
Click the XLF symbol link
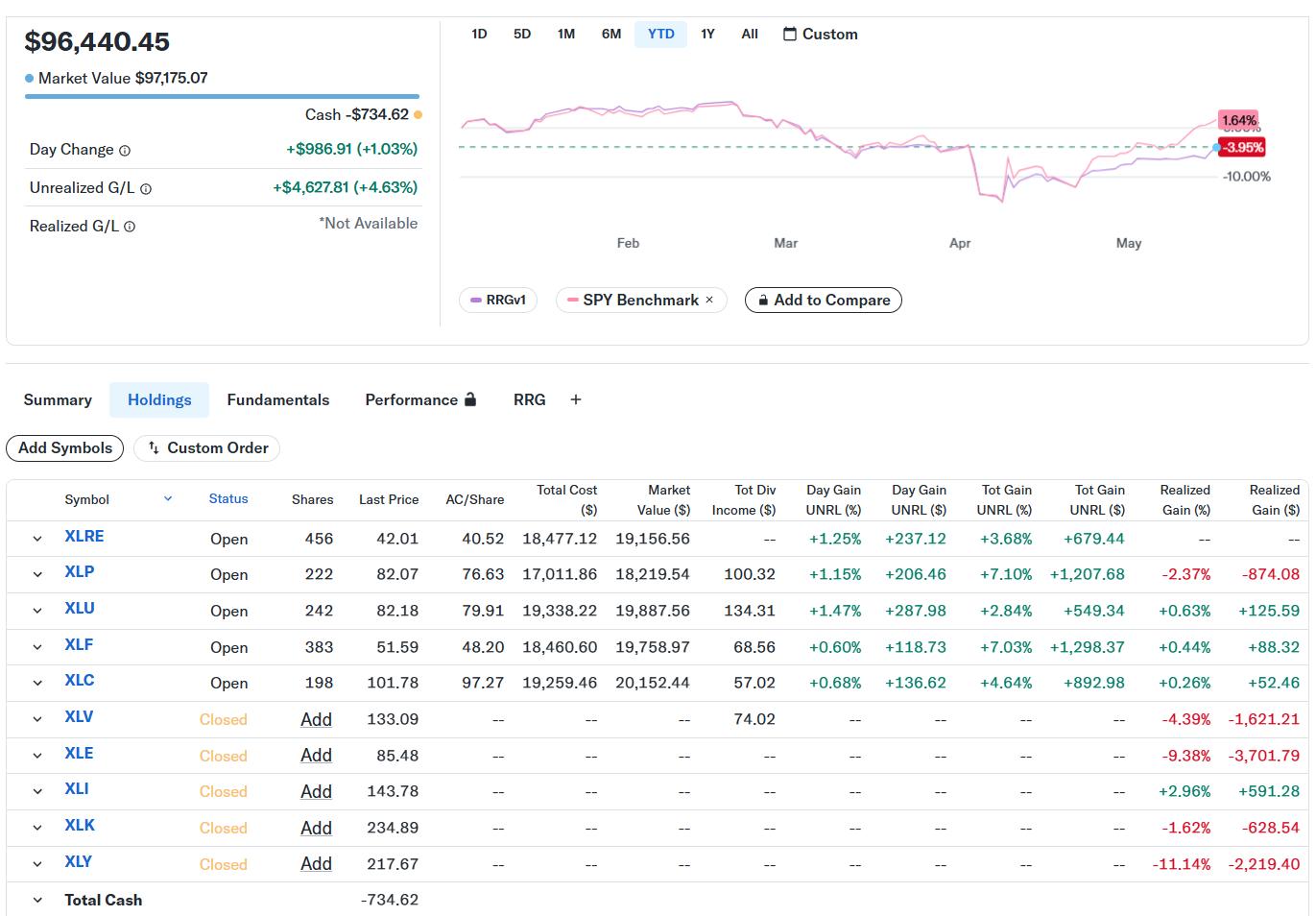pos(79,645)
